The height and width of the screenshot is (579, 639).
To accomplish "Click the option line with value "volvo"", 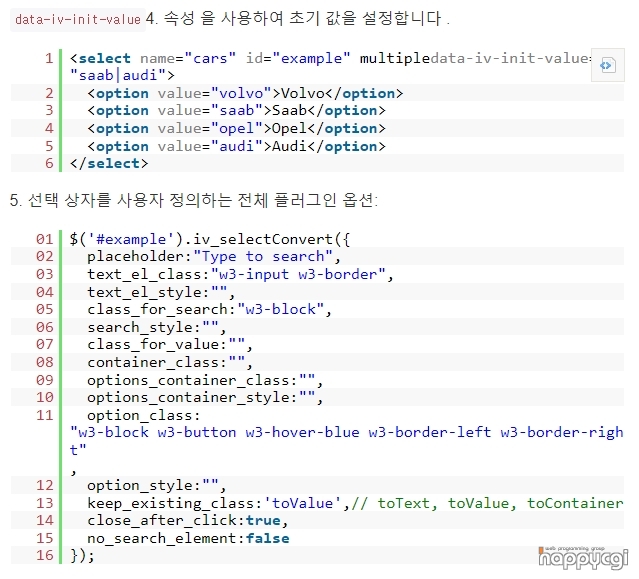I will tap(245, 93).
